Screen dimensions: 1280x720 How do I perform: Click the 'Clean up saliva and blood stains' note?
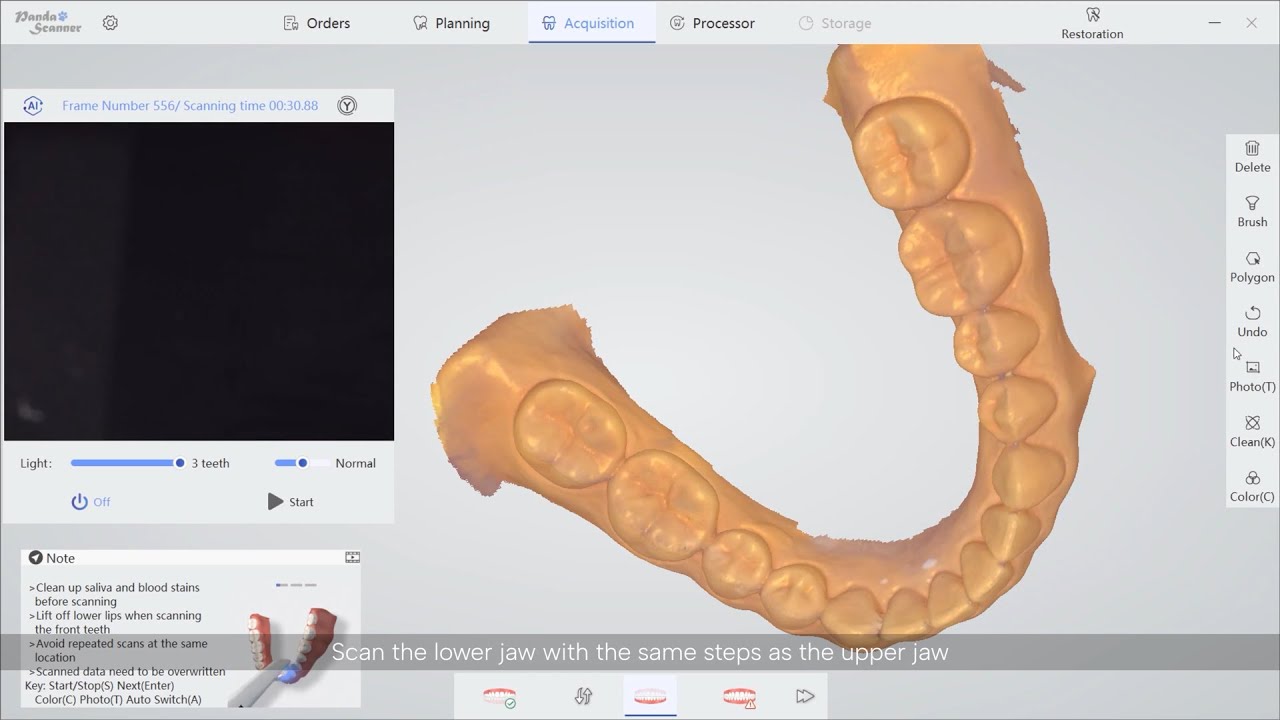pyautogui.click(x=115, y=594)
